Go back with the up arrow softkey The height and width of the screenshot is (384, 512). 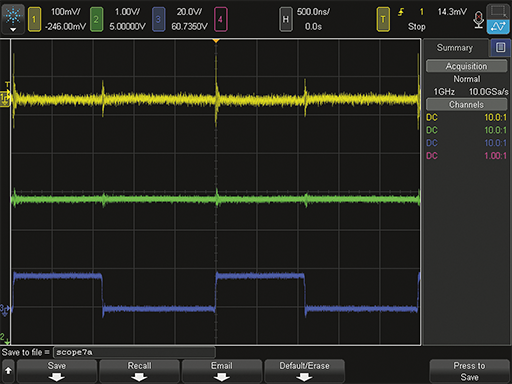click(x=8, y=371)
